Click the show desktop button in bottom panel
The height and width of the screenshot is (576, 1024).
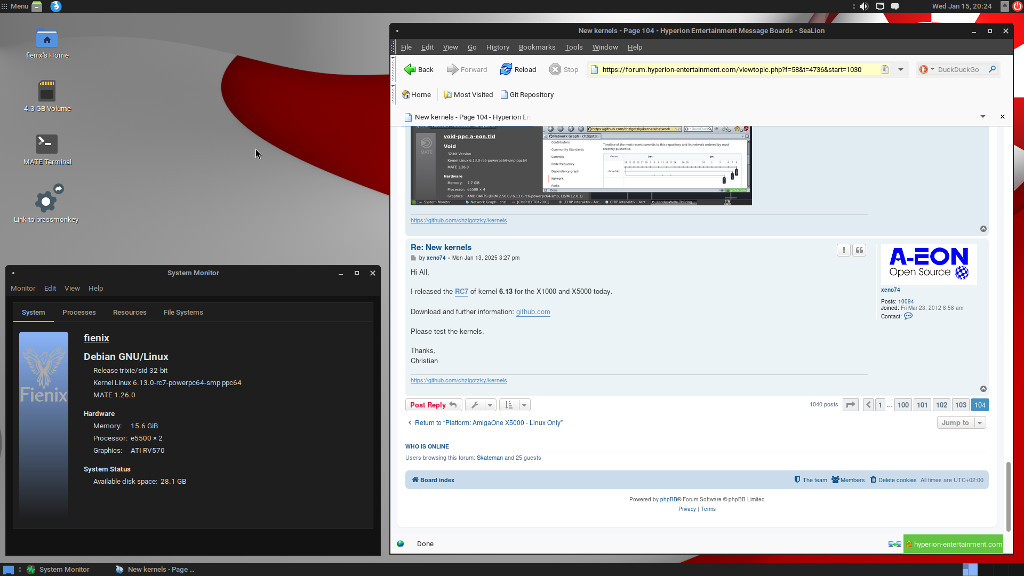click(x=8, y=569)
